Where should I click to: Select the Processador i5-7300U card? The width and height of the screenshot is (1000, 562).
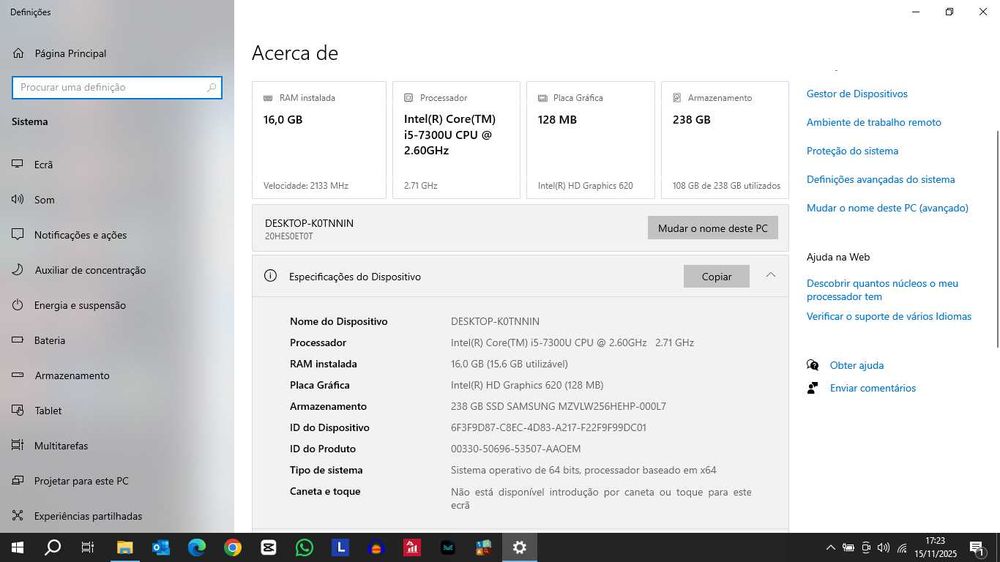(x=456, y=140)
